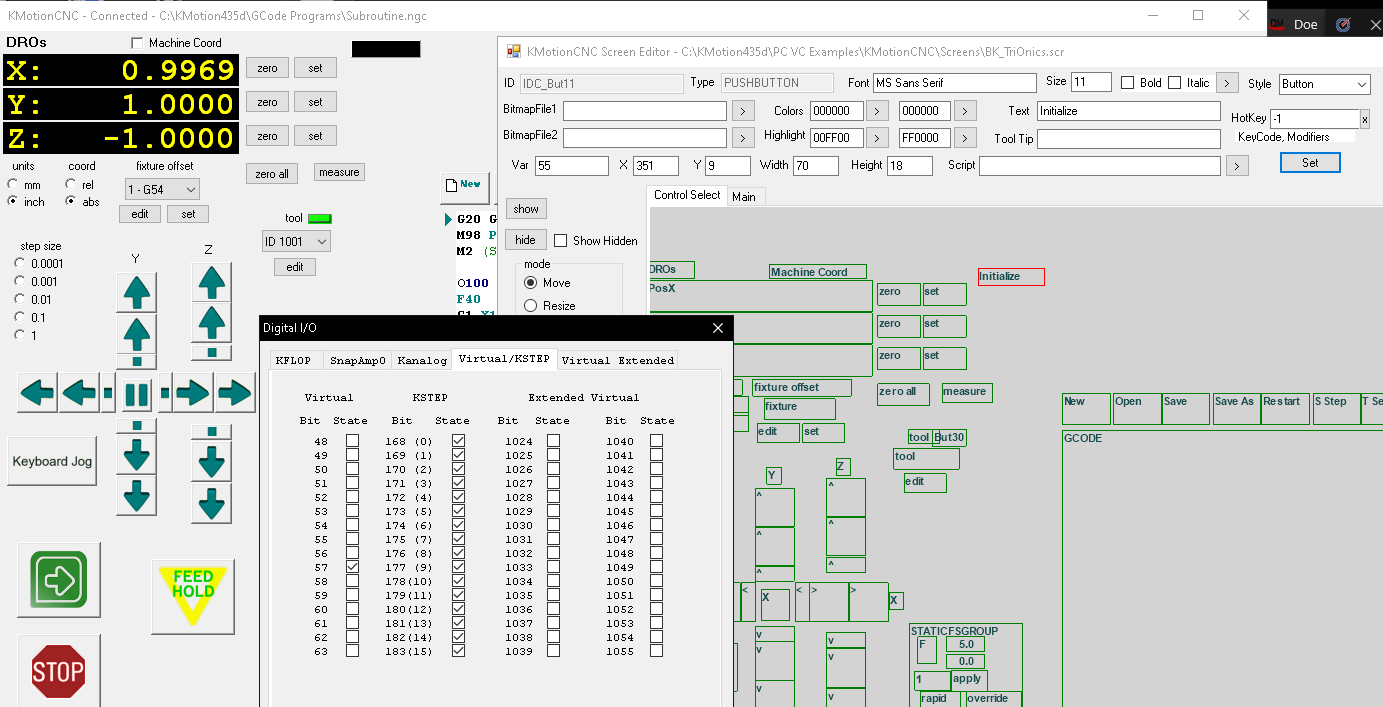The image size is (1383, 707).
Task: Close the Digital I/O dialog
Action: (717, 328)
